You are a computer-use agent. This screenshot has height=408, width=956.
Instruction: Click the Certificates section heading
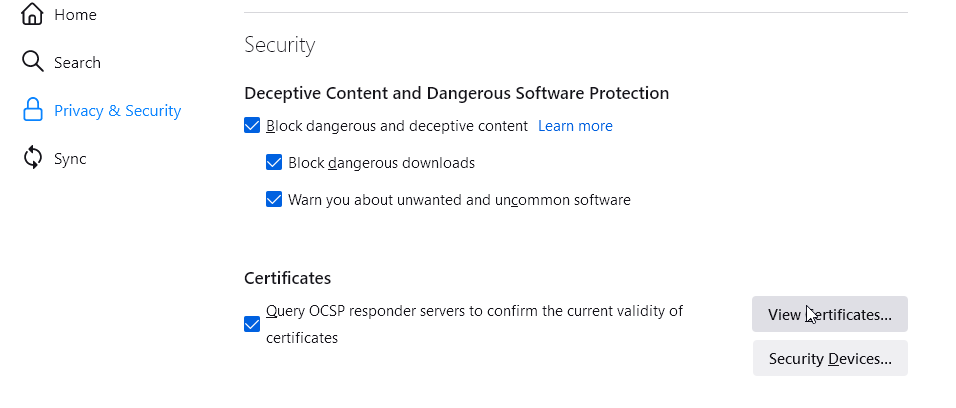pyautogui.click(x=287, y=278)
